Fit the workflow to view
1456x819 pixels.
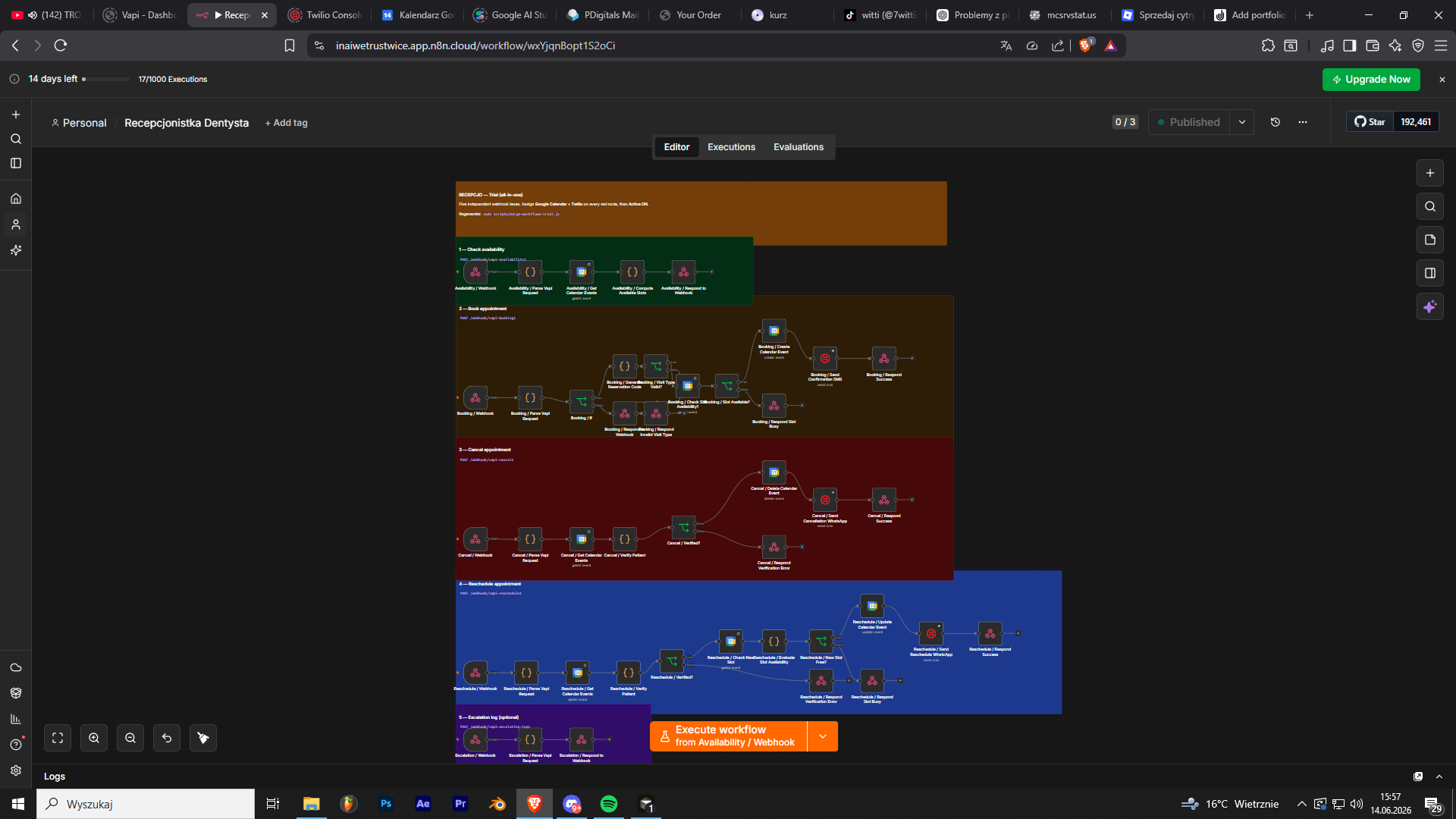(58, 738)
